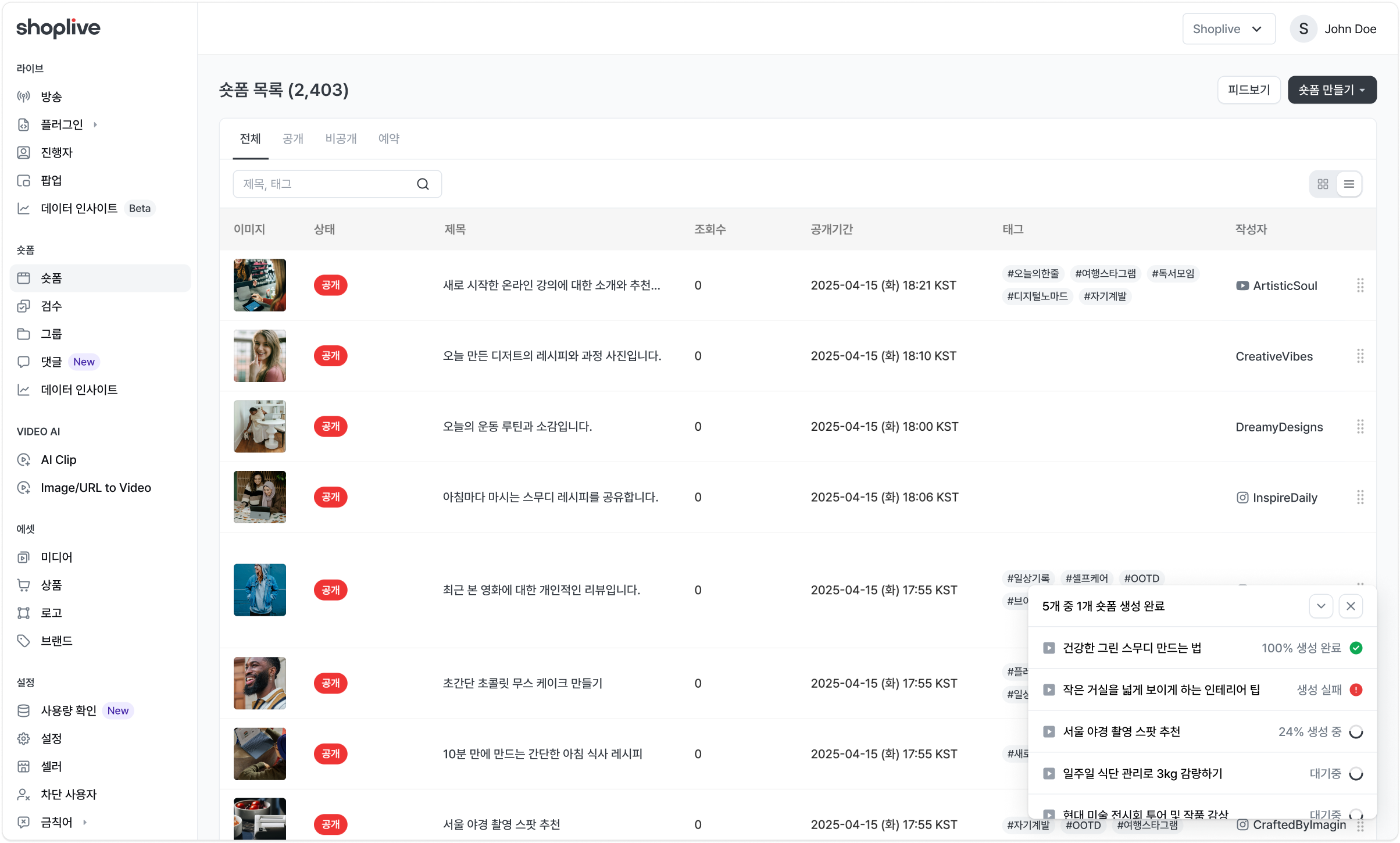Expand the 금칙어 submenu arrow

coord(85,822)
